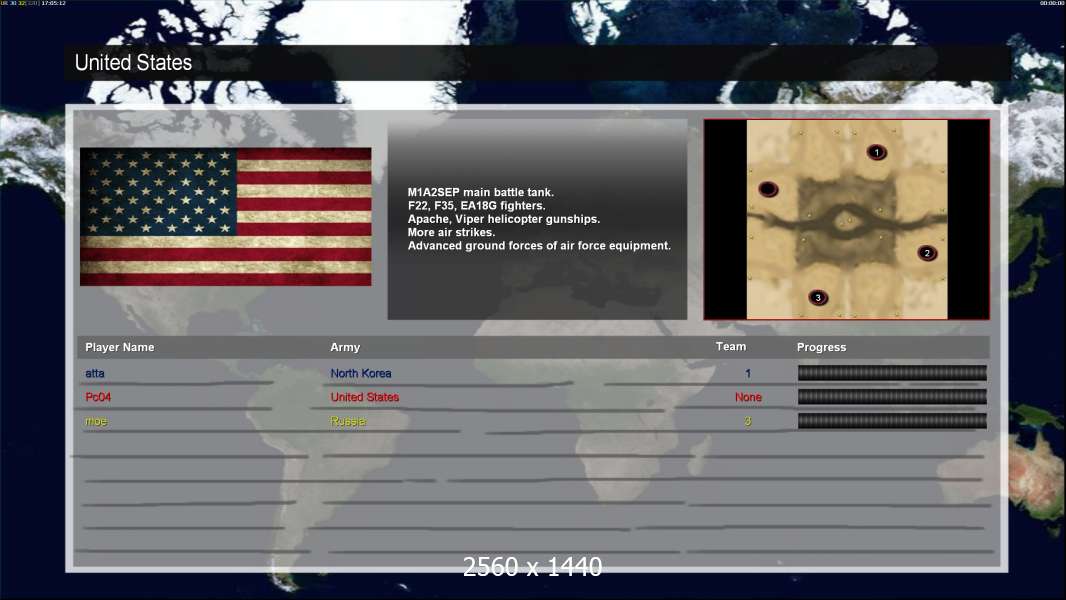Select player name moe
This screenshot has width=1066, height=600.
pos(96,421)
